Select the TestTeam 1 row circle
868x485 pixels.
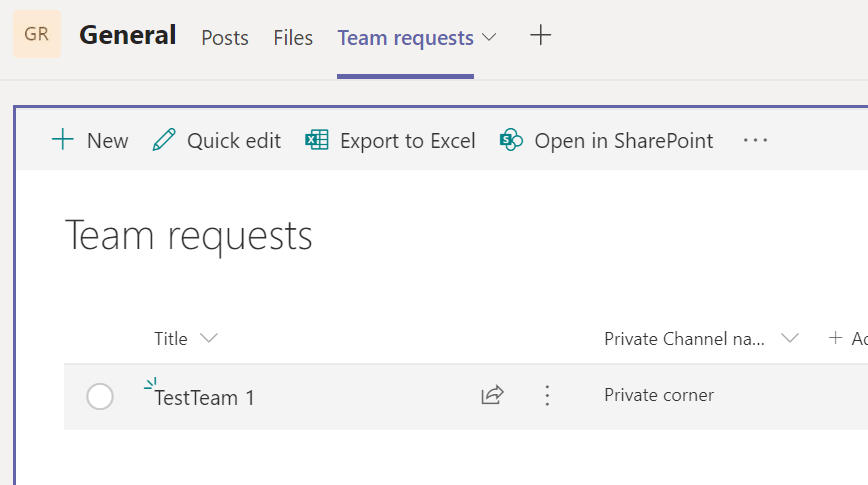(100, 397)
